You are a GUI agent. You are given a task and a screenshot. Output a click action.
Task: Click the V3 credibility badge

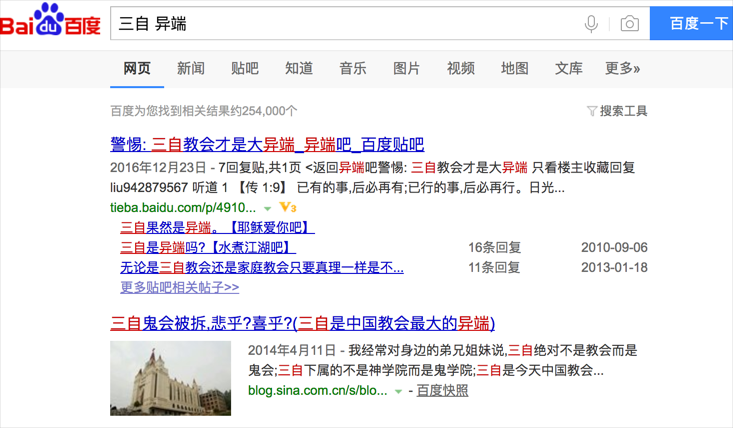288,207
